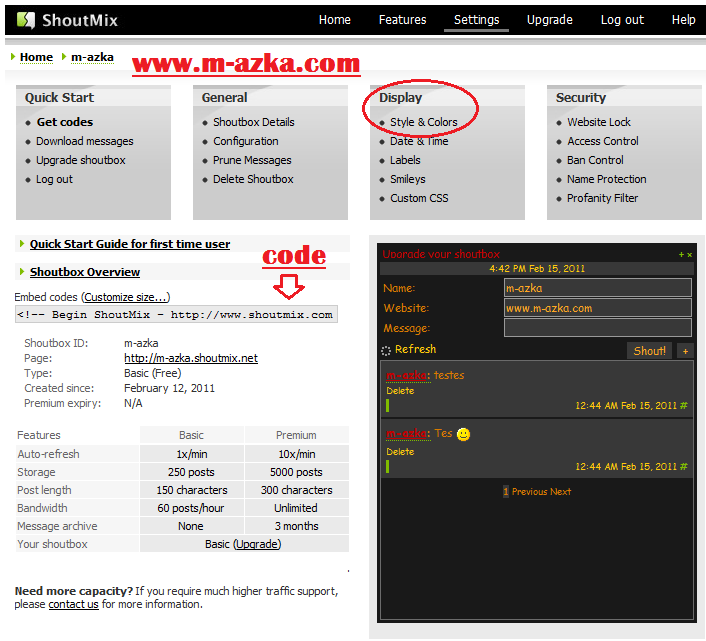The height and width of the screenshot is (641, 706).
Task: Click the # permalink on Tes message
Action: (683, 466)
